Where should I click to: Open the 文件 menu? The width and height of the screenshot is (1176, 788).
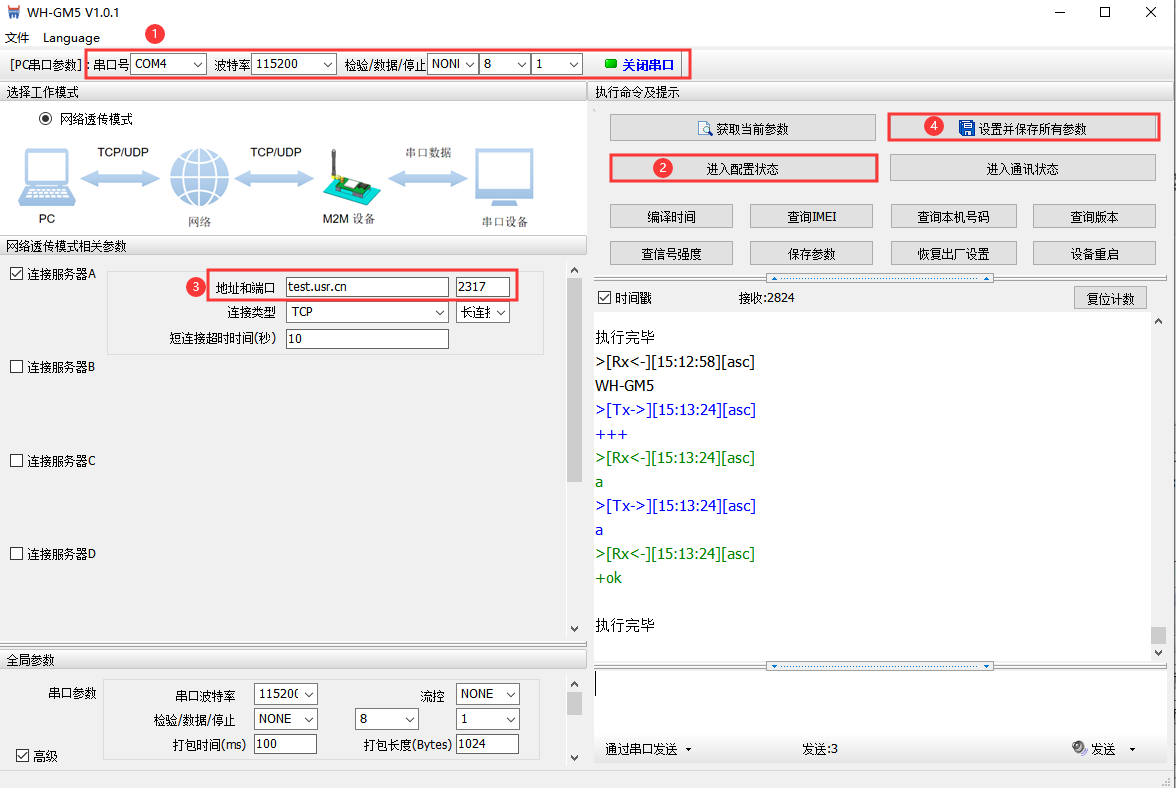[18, 38]
